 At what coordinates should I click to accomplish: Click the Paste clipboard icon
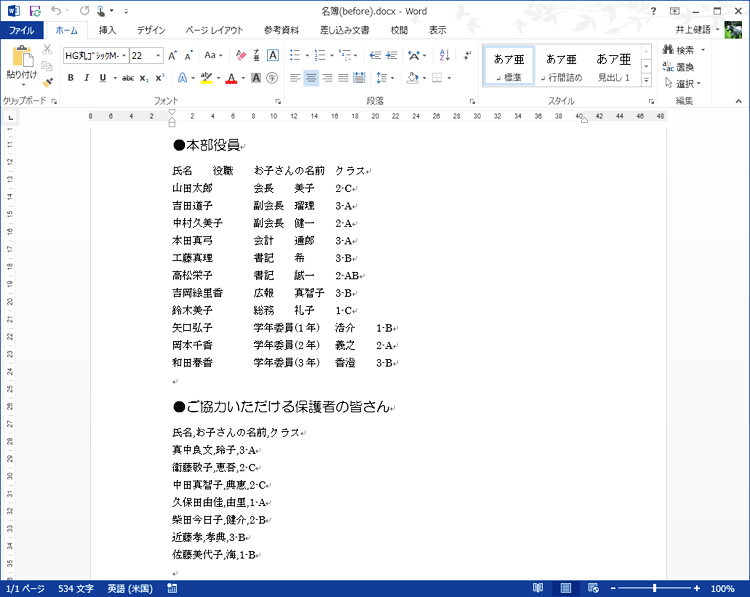[x=22, y=56]
